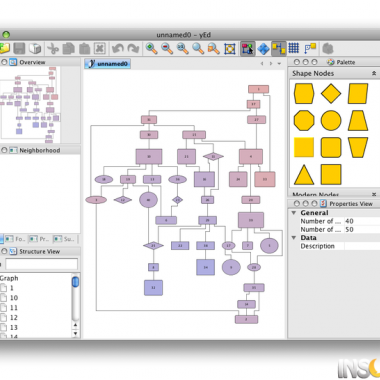Click the Structure View scrollbar thumb
This screenshot has width=380, height=380.
[75, 282]
